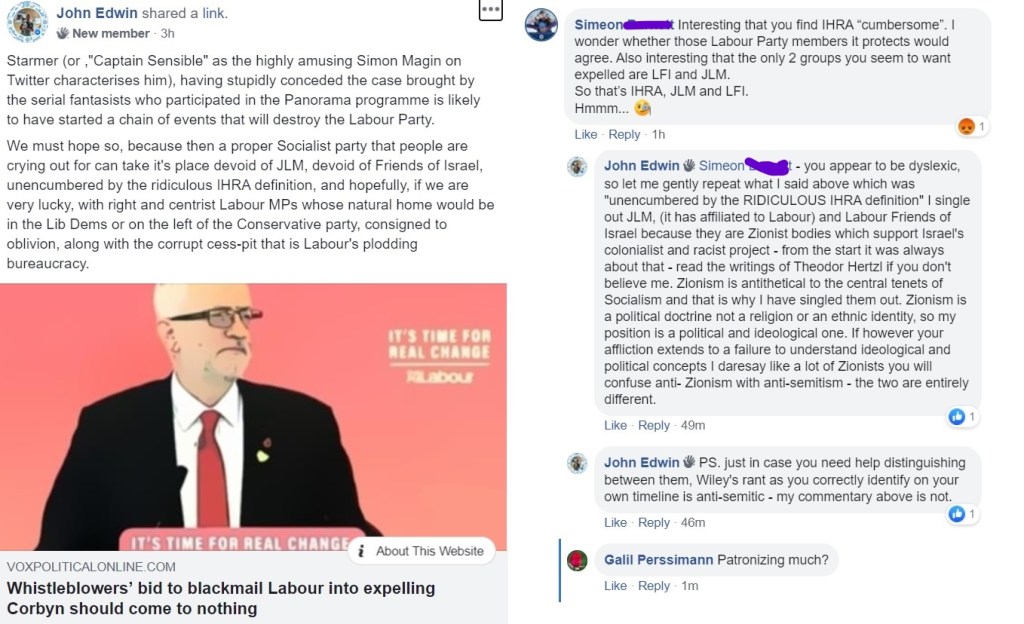The image size is (1024, 624).
Task: Click Simeon's commenter avatar
Action: coord(541,25)
